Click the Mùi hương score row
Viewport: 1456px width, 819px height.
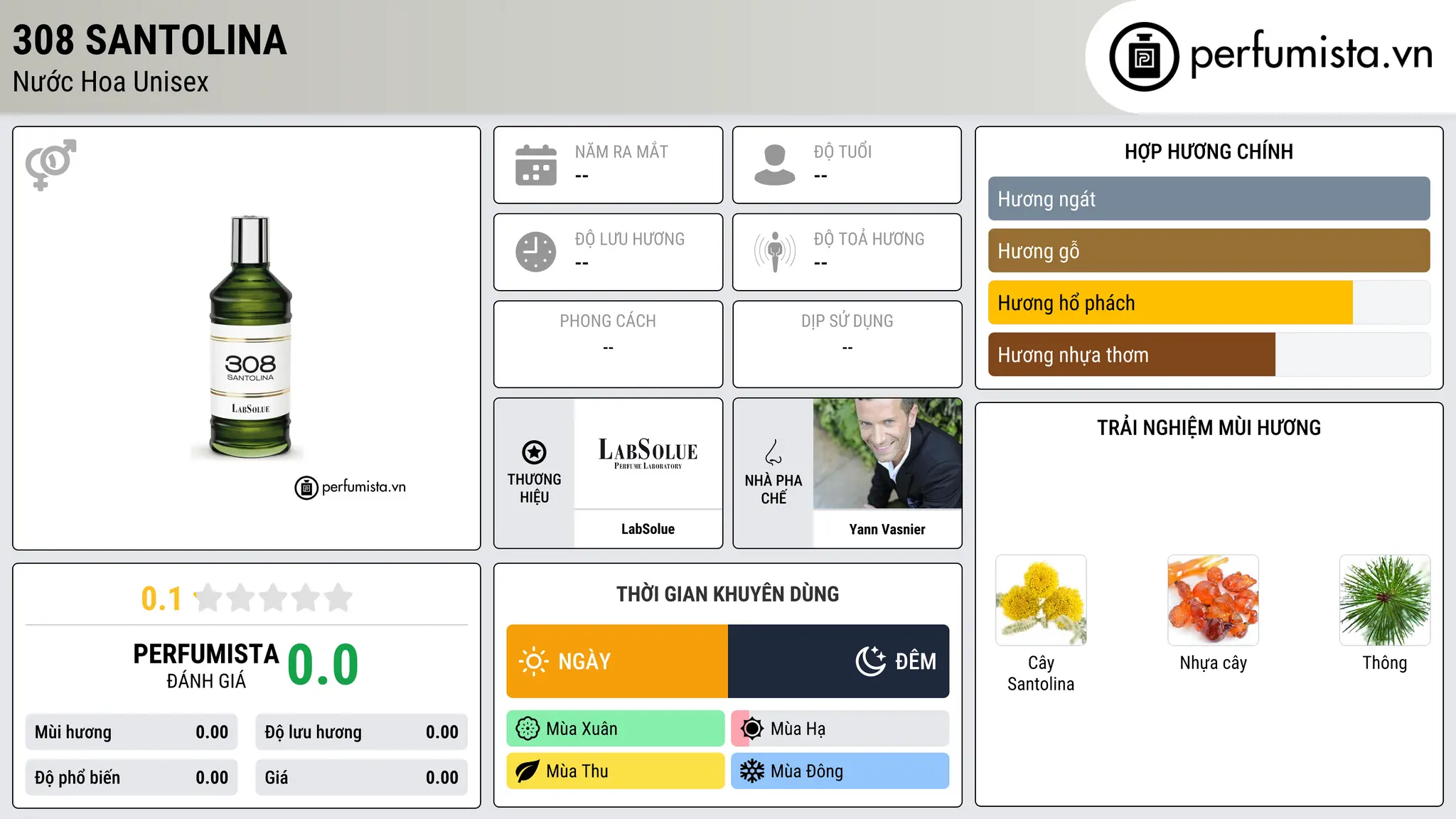click(132, 732)
